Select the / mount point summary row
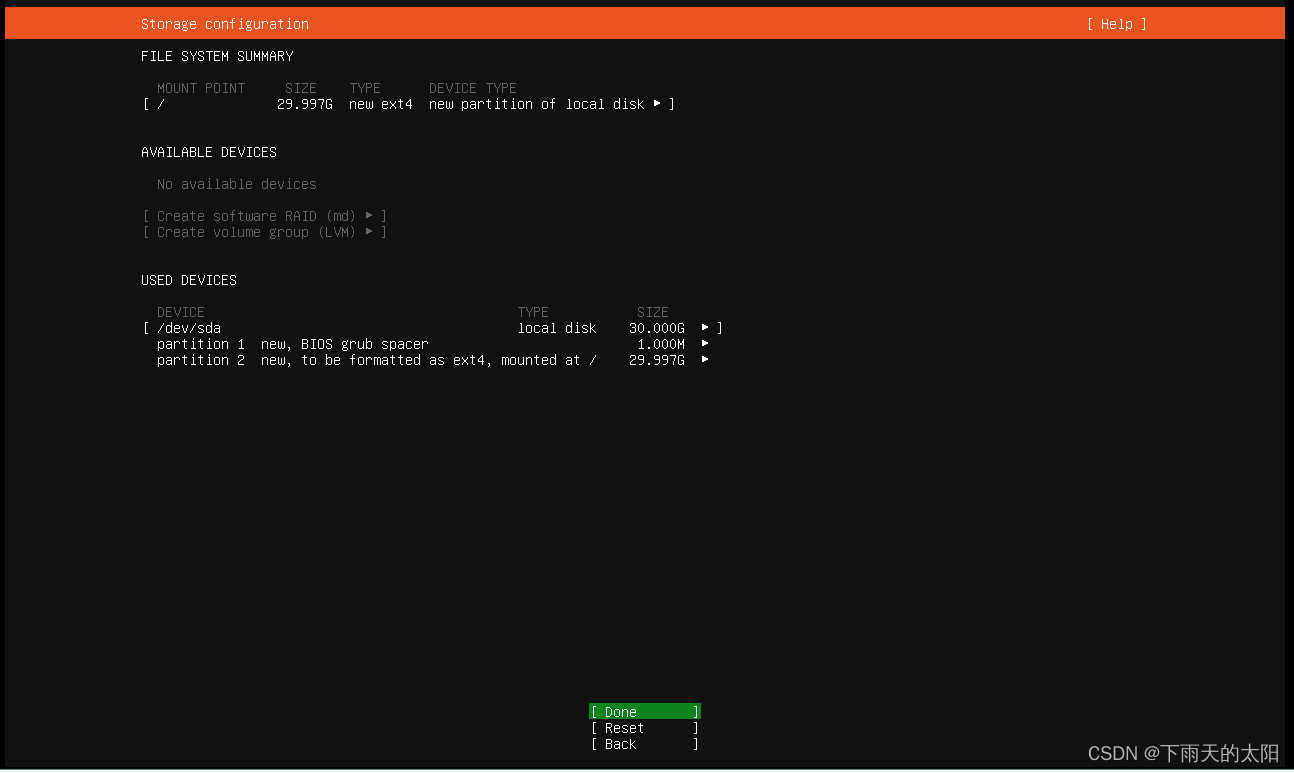Viewport: 1294px width, 773px height. [409, 104]
